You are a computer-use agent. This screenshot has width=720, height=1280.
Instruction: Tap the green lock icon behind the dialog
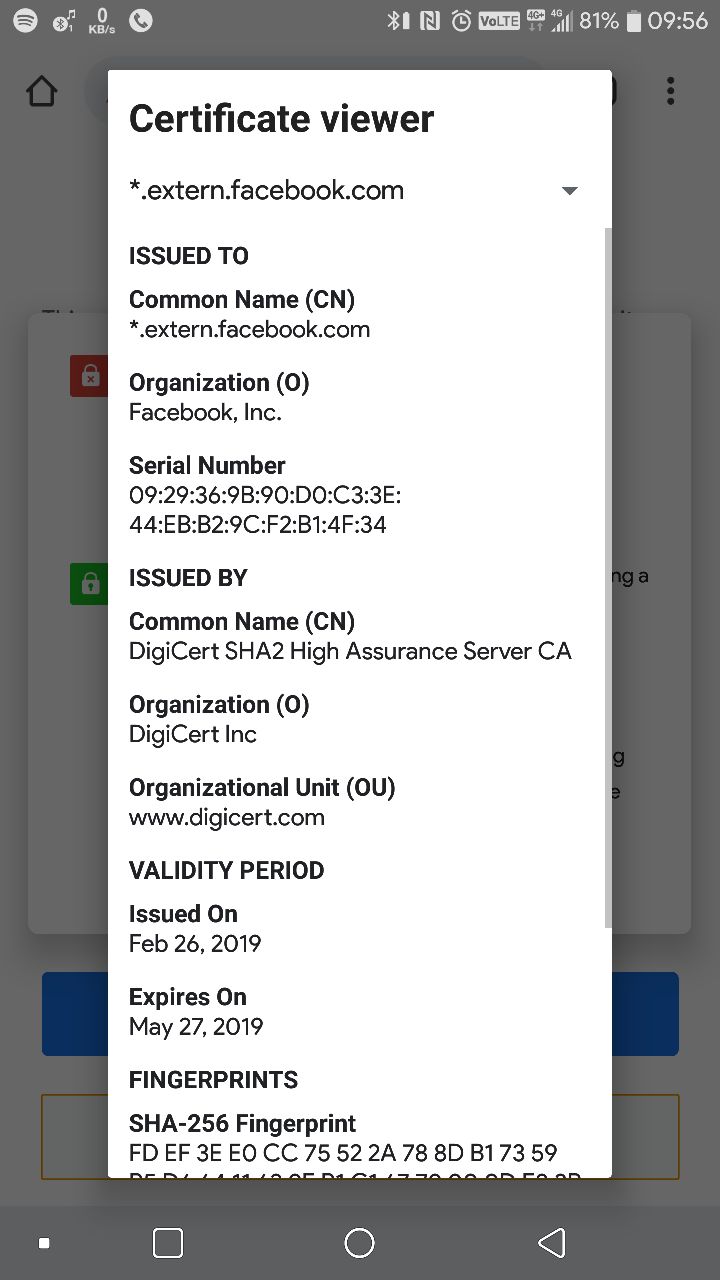(89, 583)
